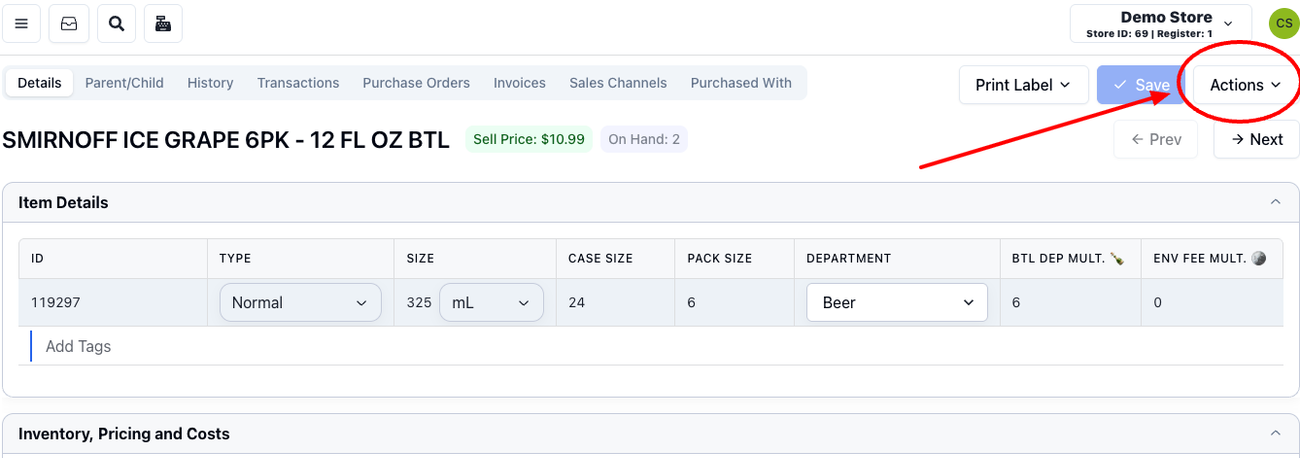Open the mL size unit dropdown
This screenshot has width=1300, height=458.
click(490, 303)
